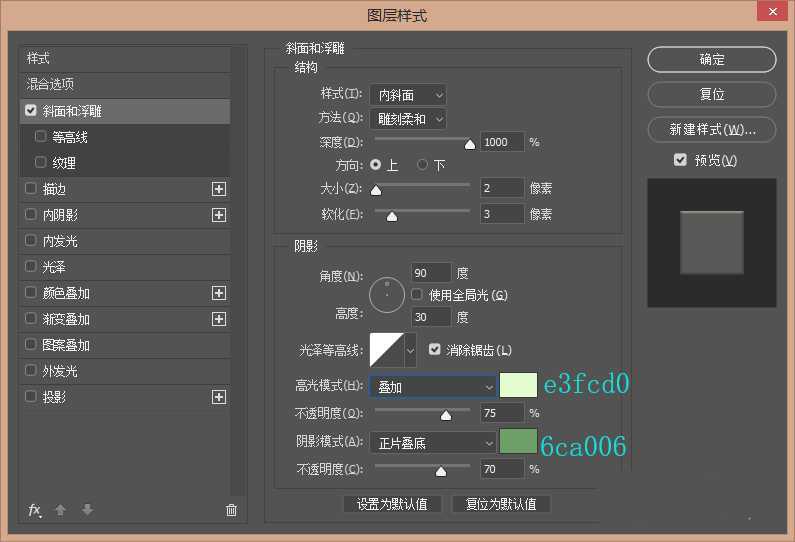Click the move effect up arrow icon

tap(60, 510)
